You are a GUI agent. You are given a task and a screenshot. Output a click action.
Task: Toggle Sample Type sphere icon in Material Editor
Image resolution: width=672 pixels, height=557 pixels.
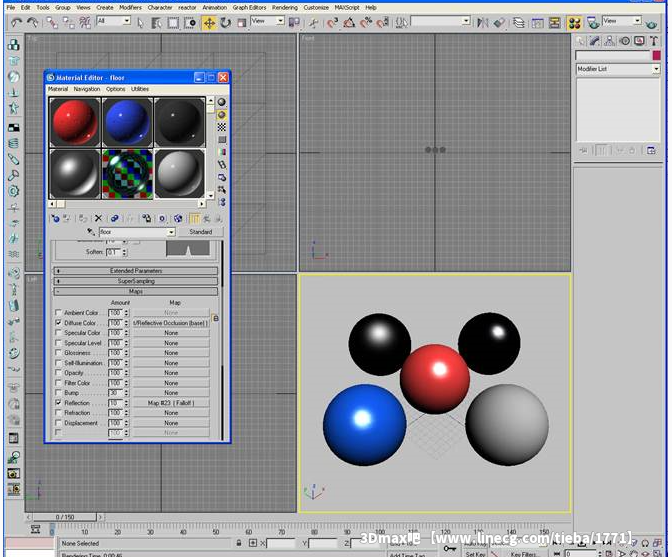point(222,102)
